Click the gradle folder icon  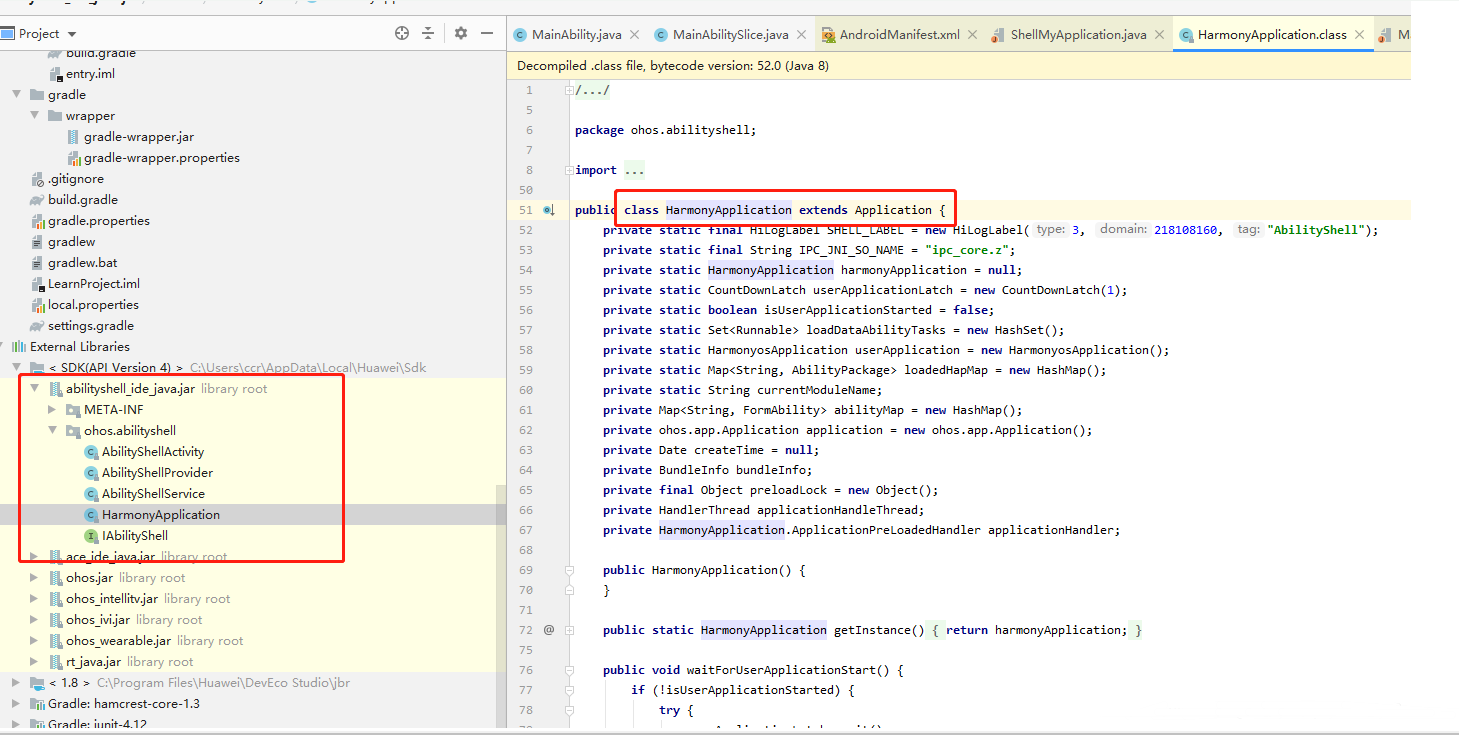click(x=37, y=95)
